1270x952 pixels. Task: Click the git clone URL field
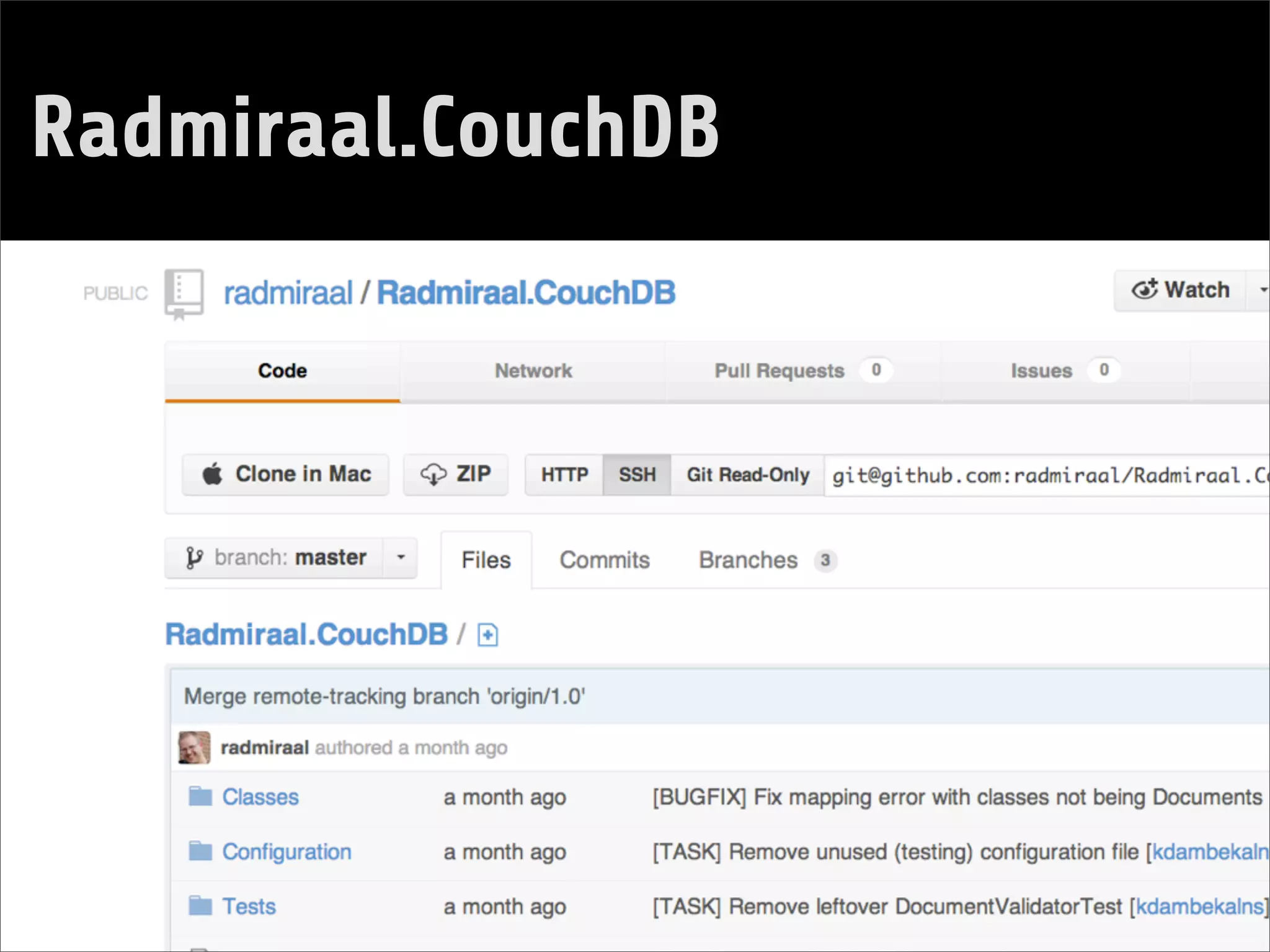point(1047,475)
